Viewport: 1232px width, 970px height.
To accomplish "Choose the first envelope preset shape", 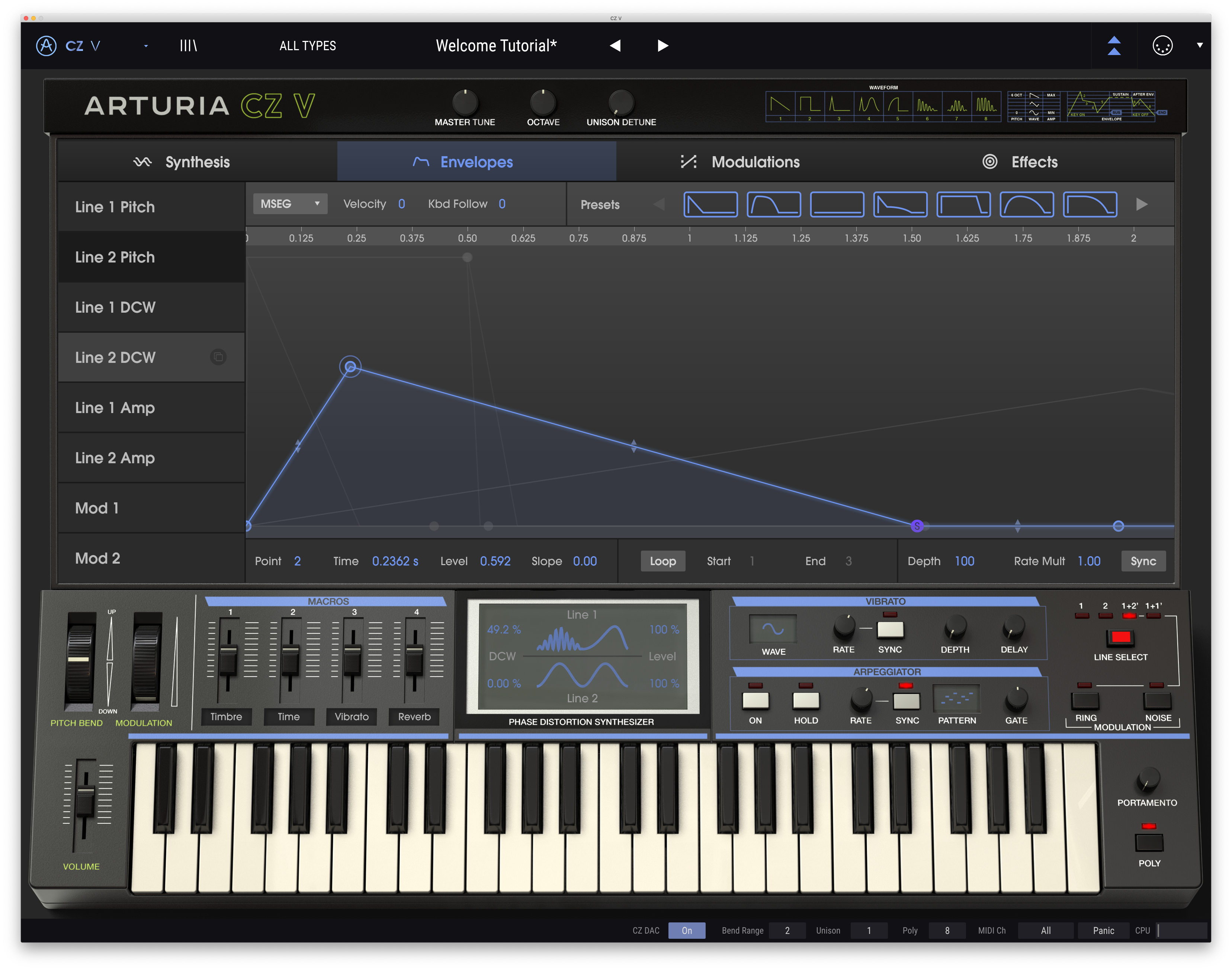I will tap(710, 204).
